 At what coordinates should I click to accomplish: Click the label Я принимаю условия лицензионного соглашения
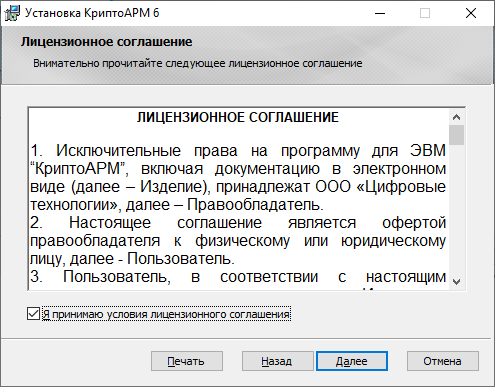click(166, 314)
